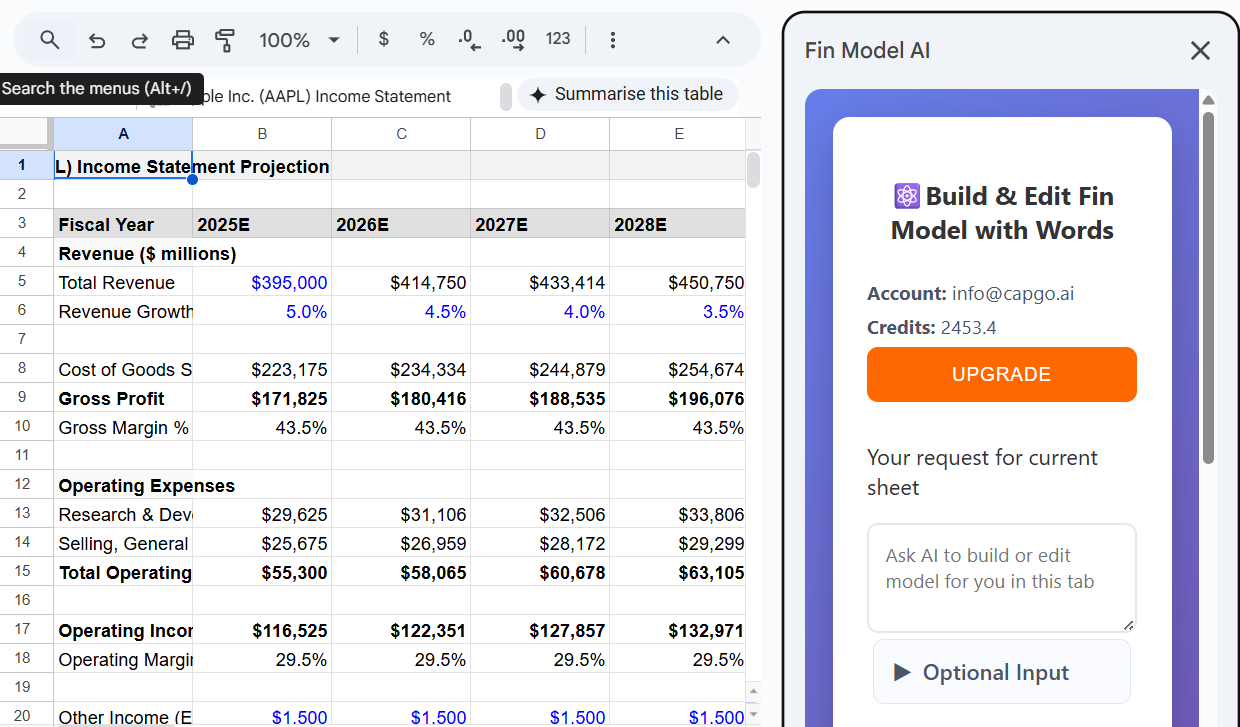
Task: Click the Decrease decimal places icon
Action: point(469,40)
